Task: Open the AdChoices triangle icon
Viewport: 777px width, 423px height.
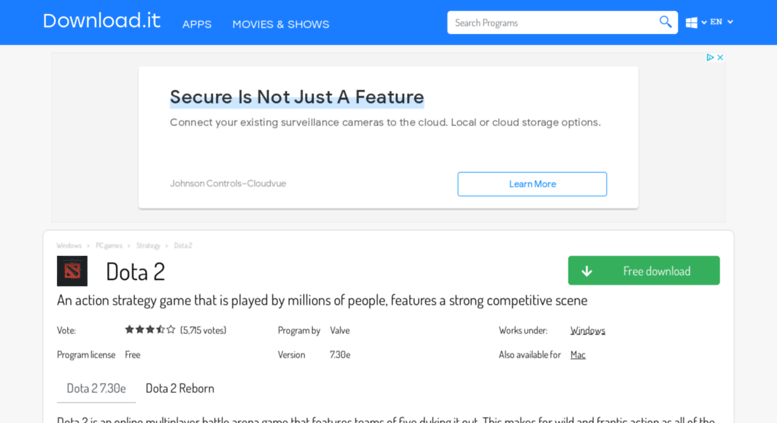Action: [710, 57]
